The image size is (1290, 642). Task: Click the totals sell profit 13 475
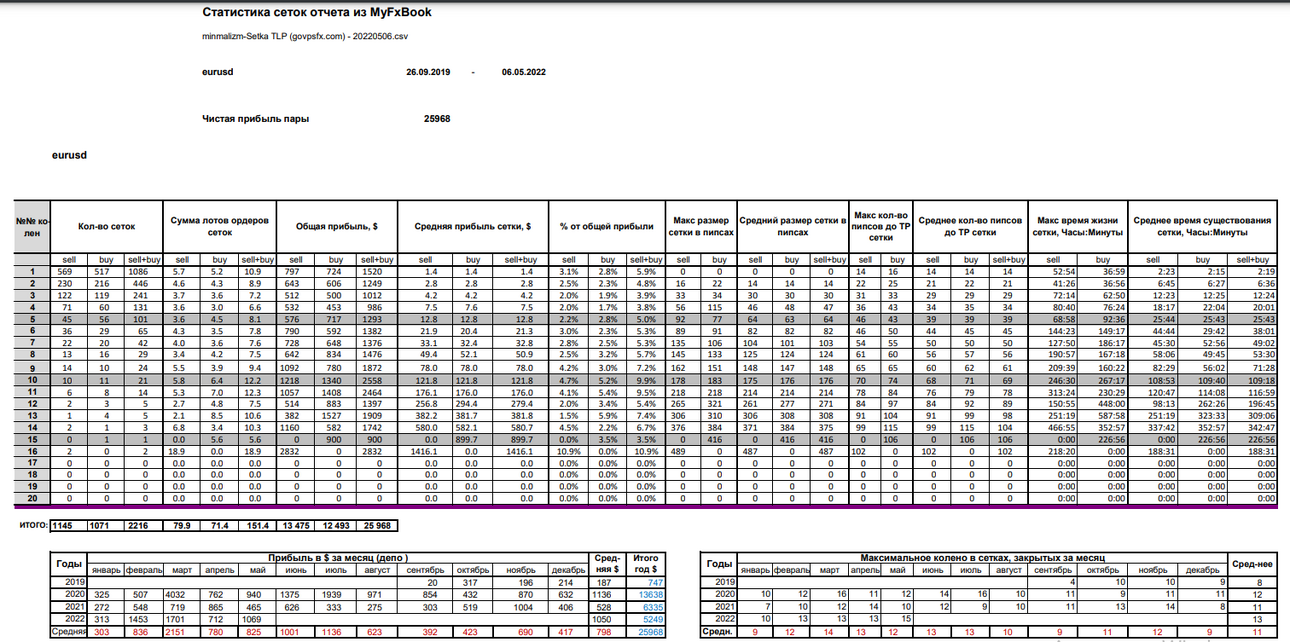(x=295, y=524)
